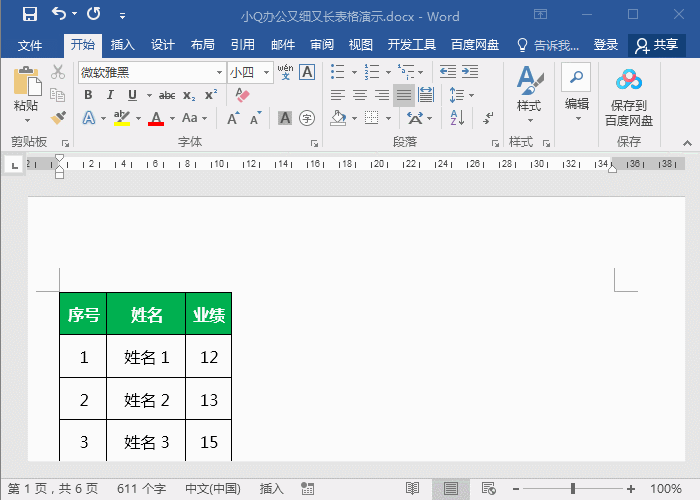Screen dimensions: 700x500
Task: Undo the last action
Action: click(58, 14)
